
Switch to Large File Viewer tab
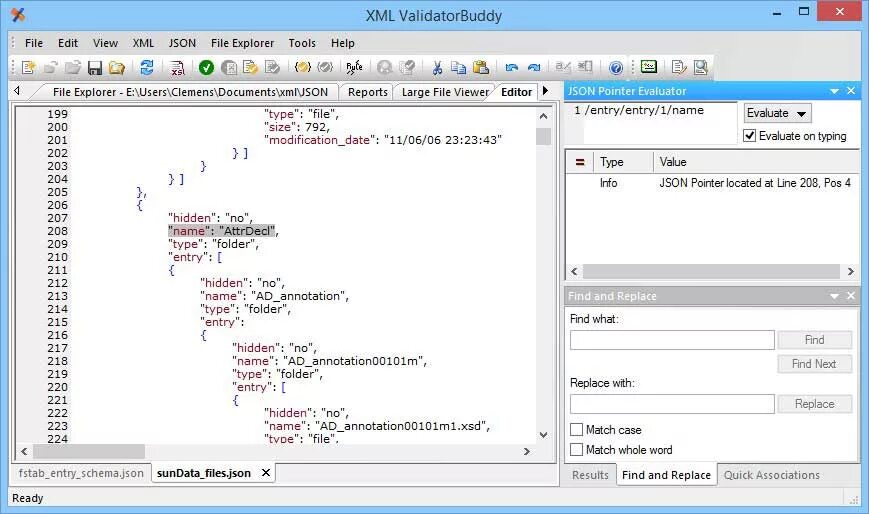pos(445,92)
